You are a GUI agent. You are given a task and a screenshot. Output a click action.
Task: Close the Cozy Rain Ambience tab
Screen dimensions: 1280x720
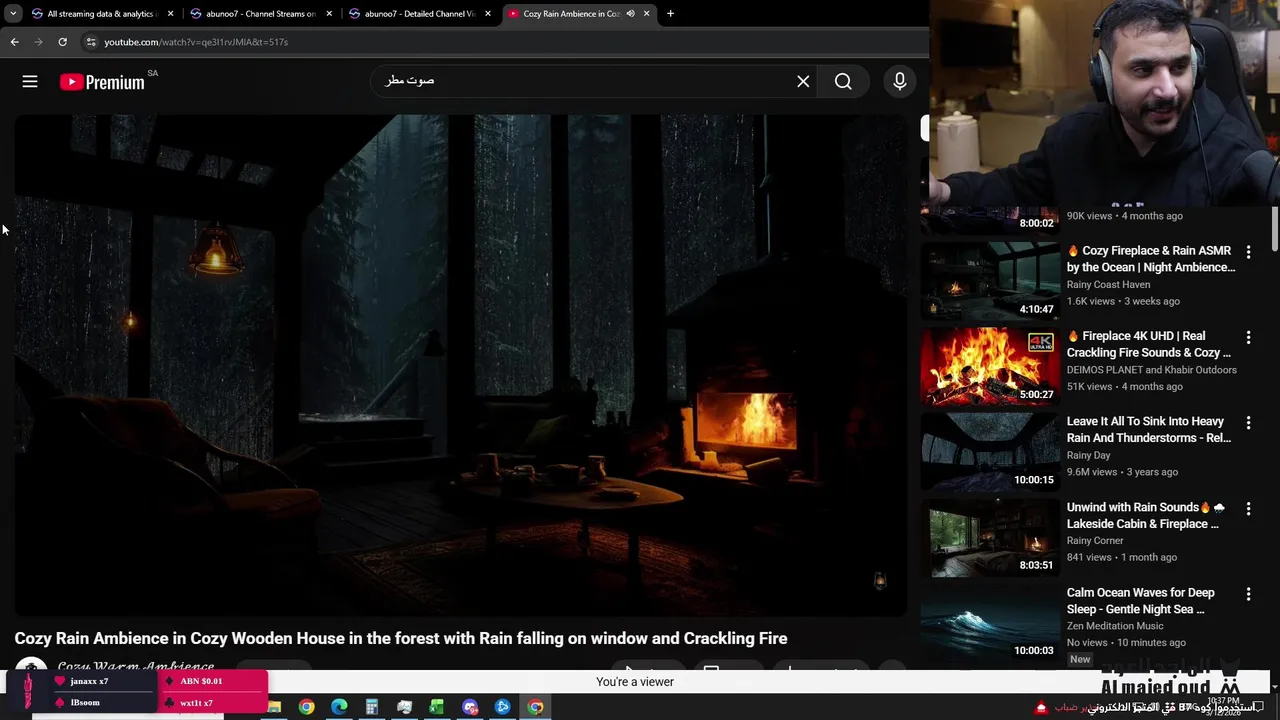click(x=646, y=14)
